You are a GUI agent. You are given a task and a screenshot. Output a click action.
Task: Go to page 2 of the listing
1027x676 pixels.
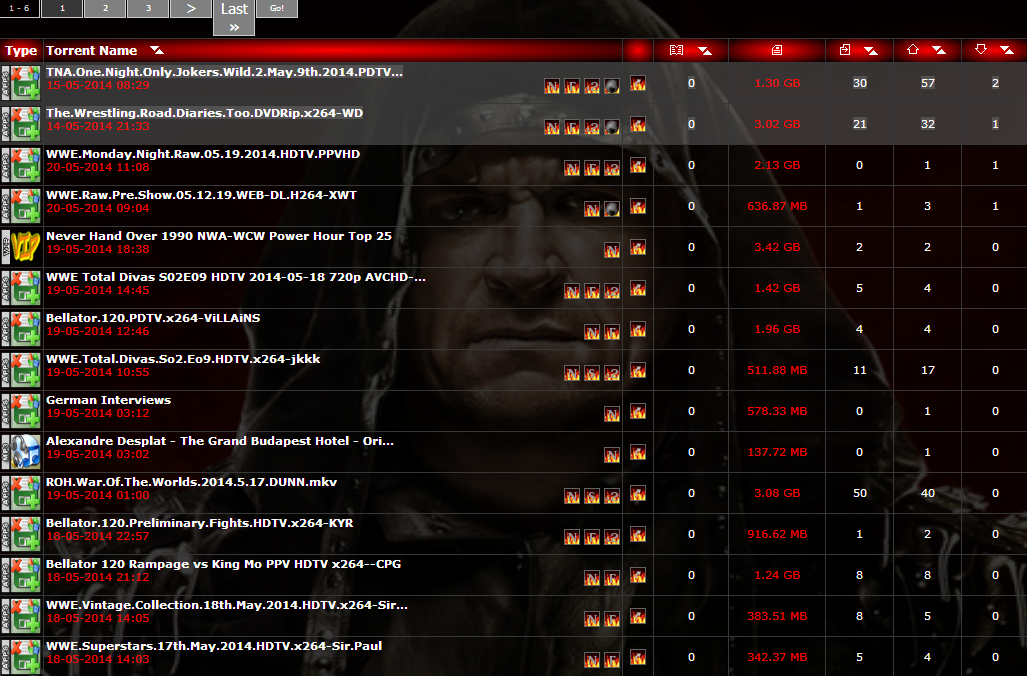(x=105, y=9)
